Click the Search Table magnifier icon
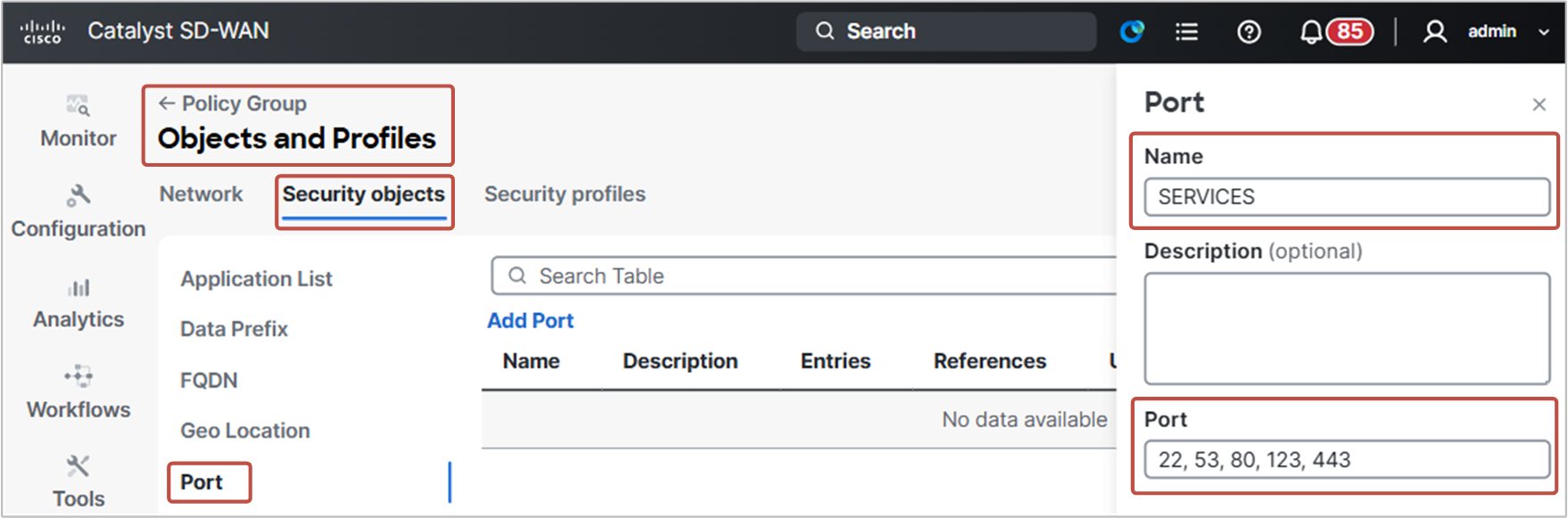 click(517, 275)
